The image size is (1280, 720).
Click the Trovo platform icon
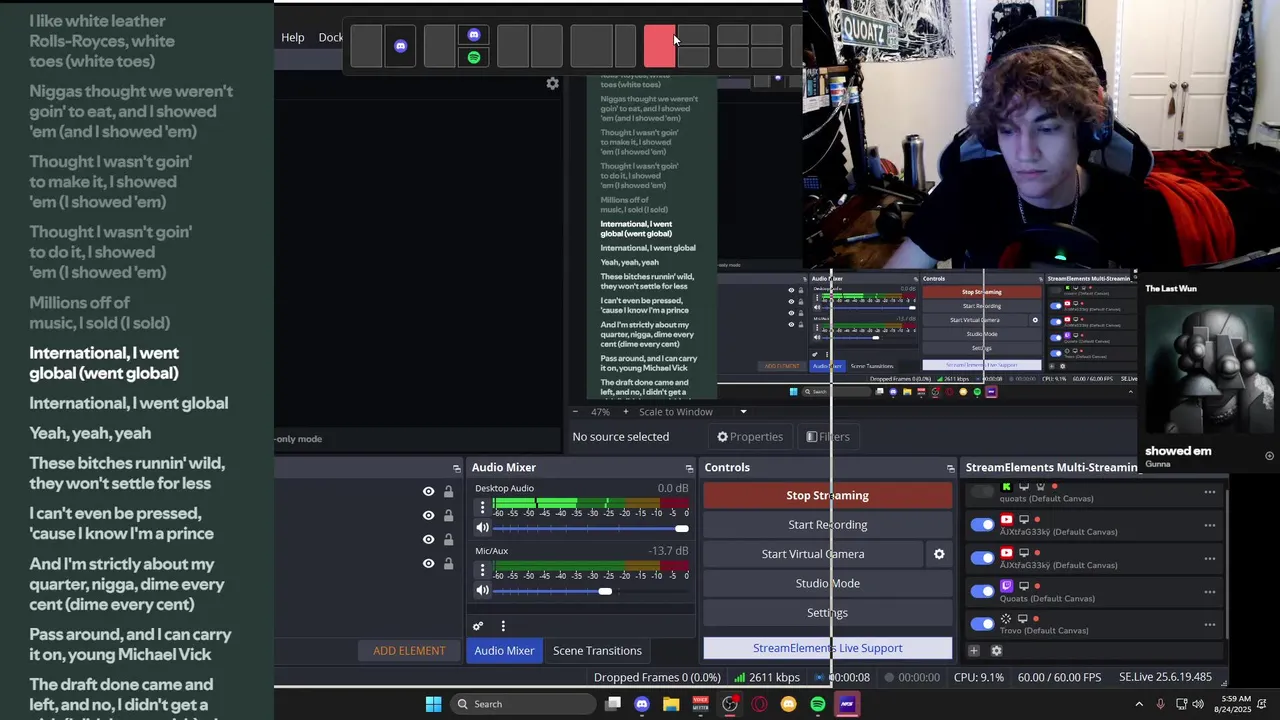(x=1006, y=619)
